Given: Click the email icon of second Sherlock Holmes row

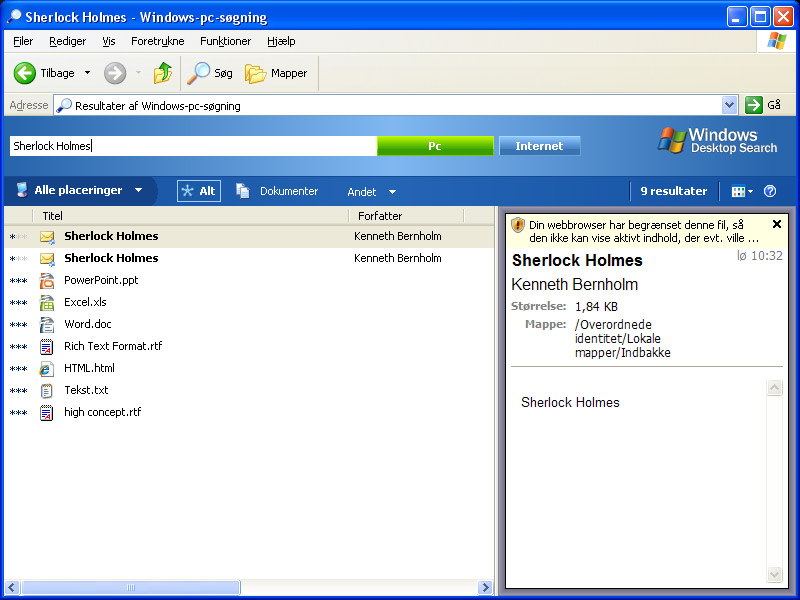Looking at the screenshot, I should point(47,259).
